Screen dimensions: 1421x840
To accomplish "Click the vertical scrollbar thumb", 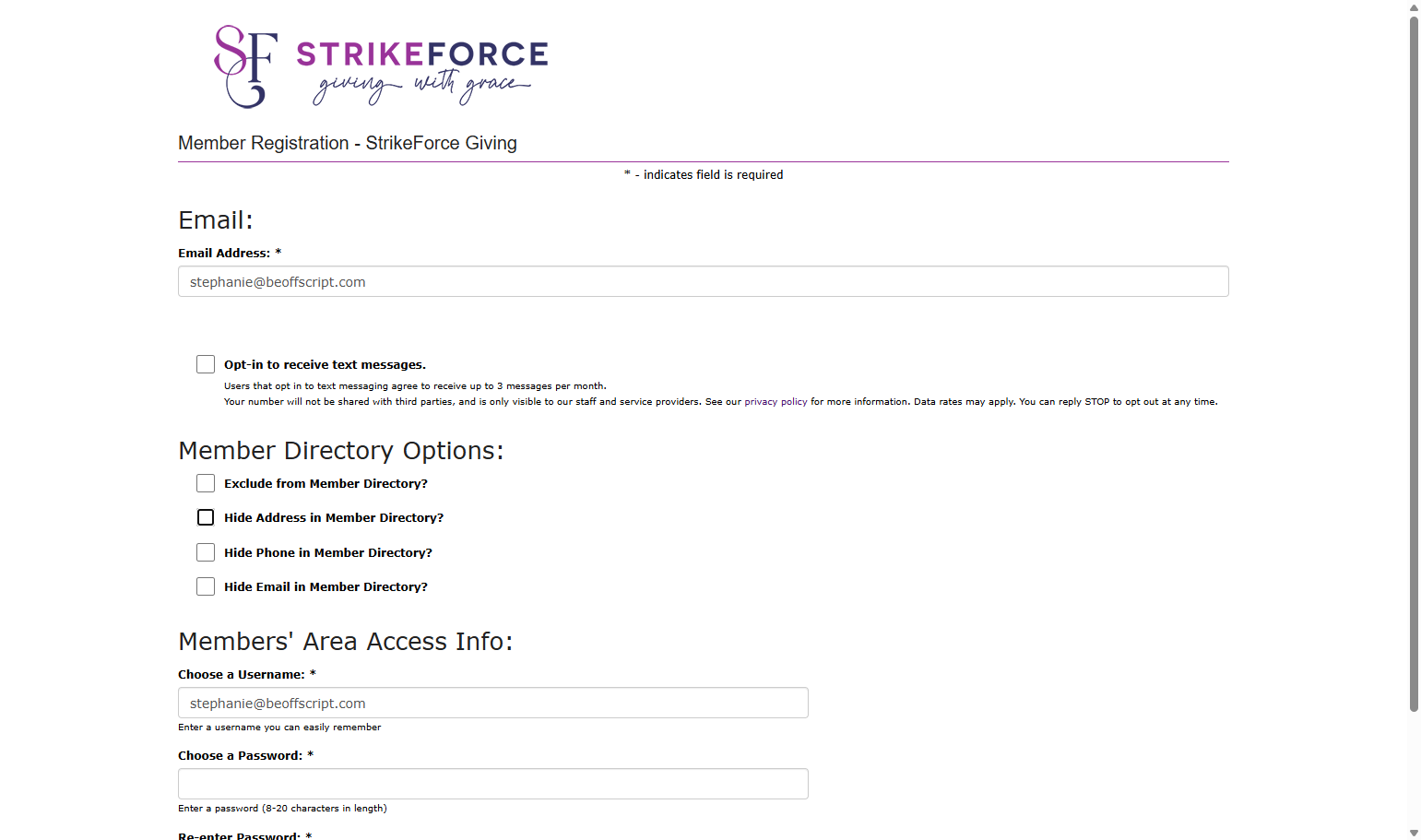I will point(1414,364).
